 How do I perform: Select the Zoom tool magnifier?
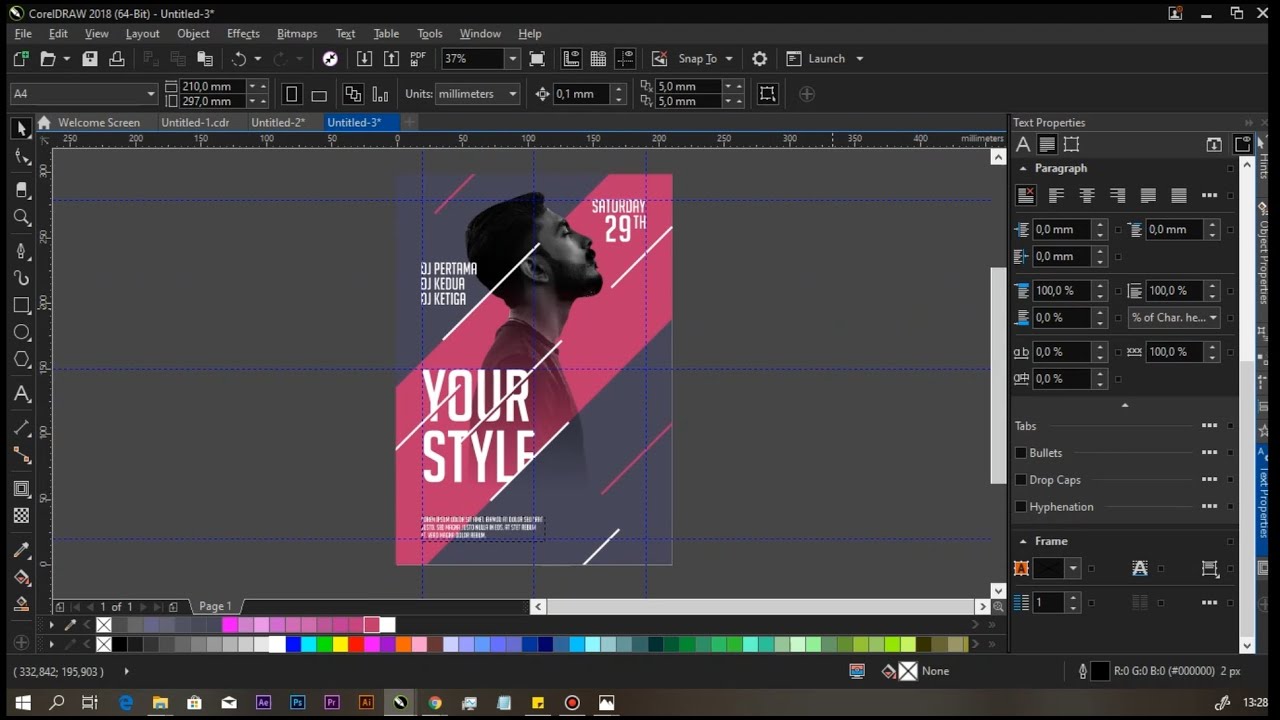[x=22, y=217]
